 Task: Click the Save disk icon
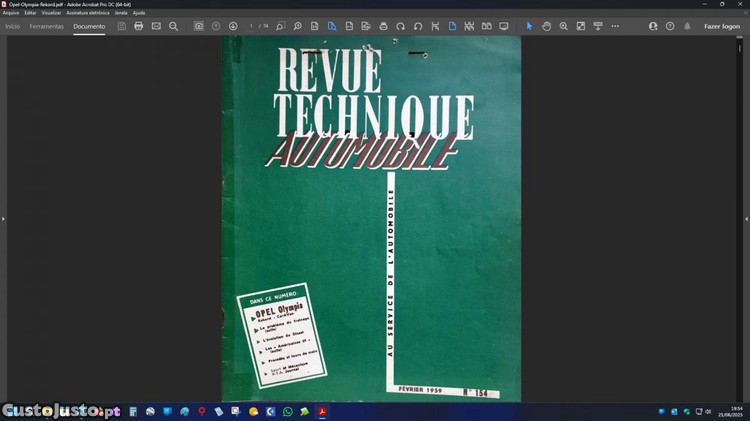pos(122,26)
